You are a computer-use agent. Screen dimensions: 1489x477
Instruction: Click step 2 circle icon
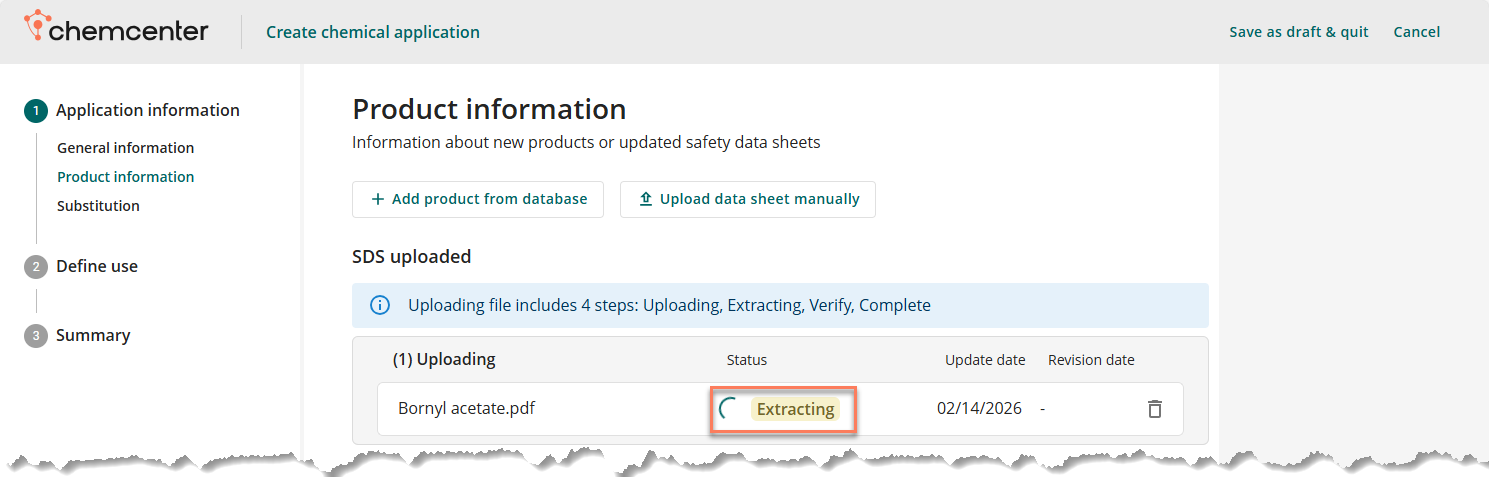click(36, 267)
